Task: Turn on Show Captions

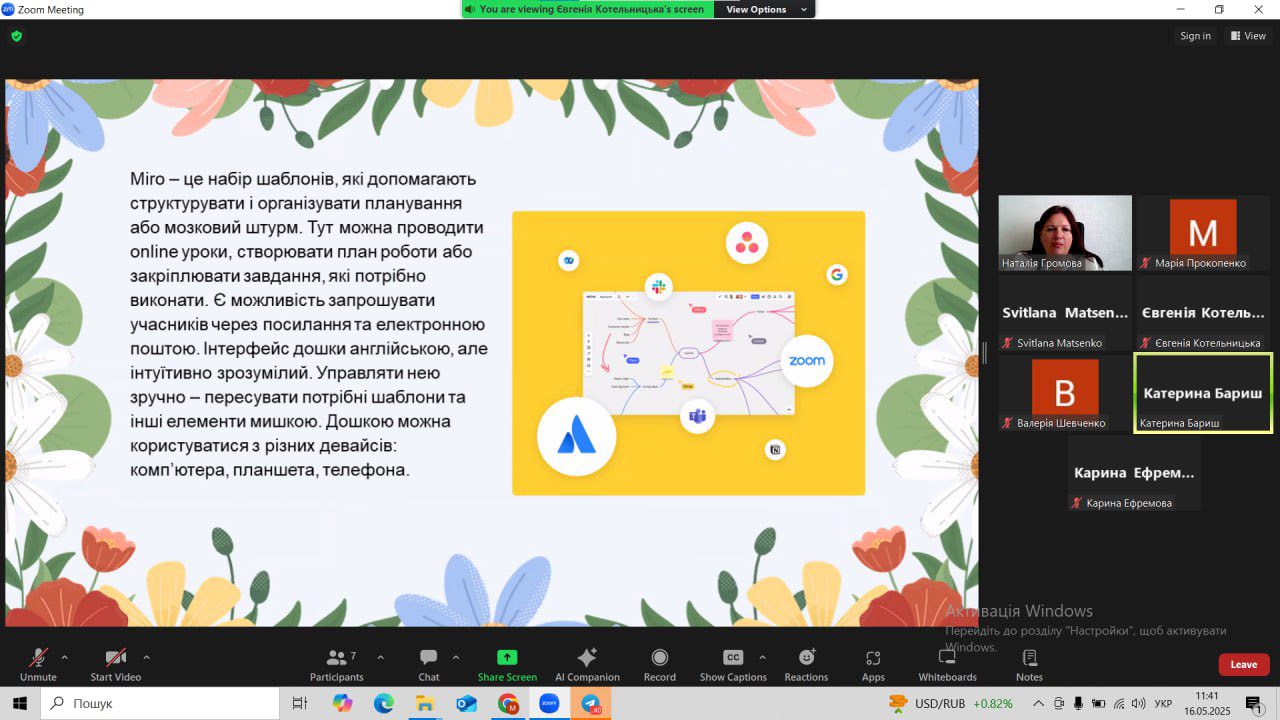Action: click(733, 664)
